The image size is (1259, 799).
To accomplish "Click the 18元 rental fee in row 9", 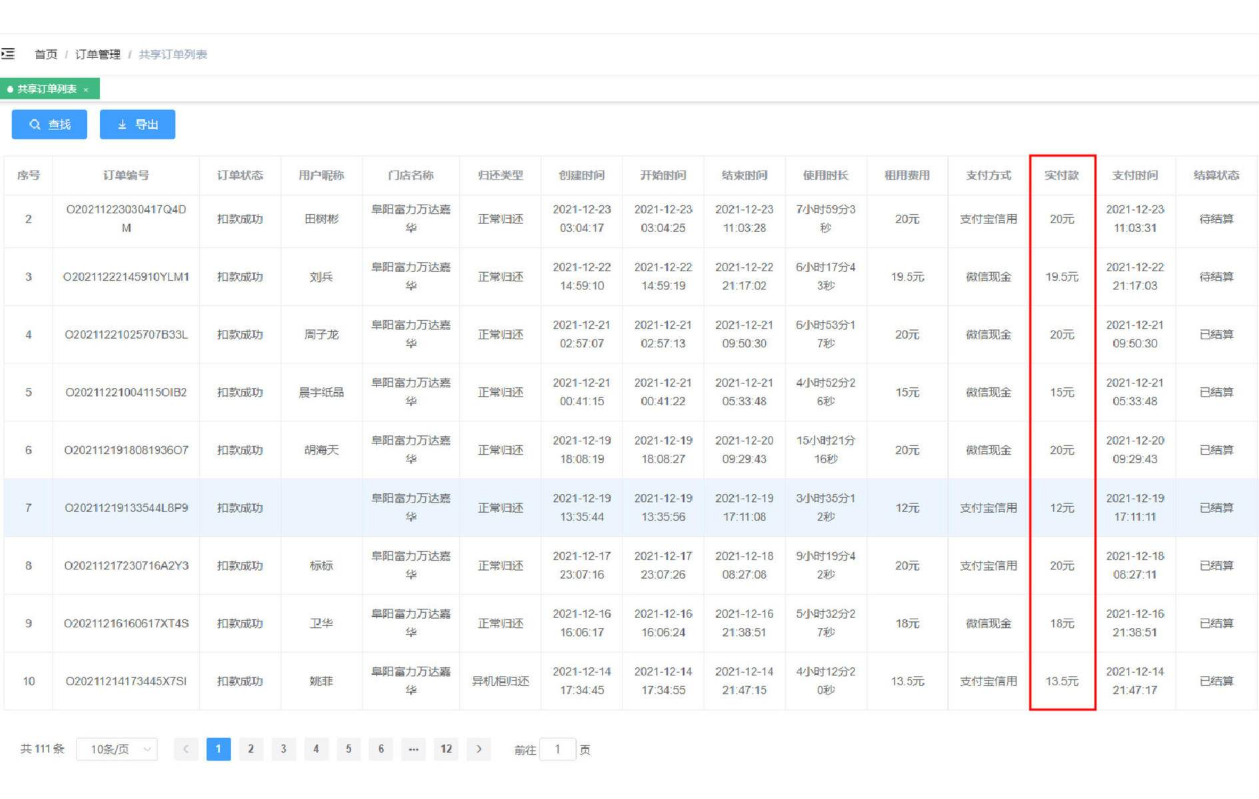I will coord(907,623).
